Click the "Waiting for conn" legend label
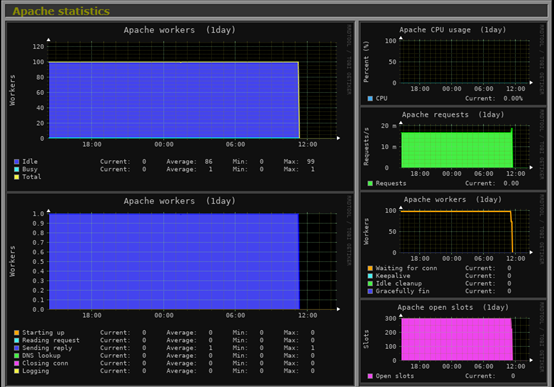 pos(406,268)
